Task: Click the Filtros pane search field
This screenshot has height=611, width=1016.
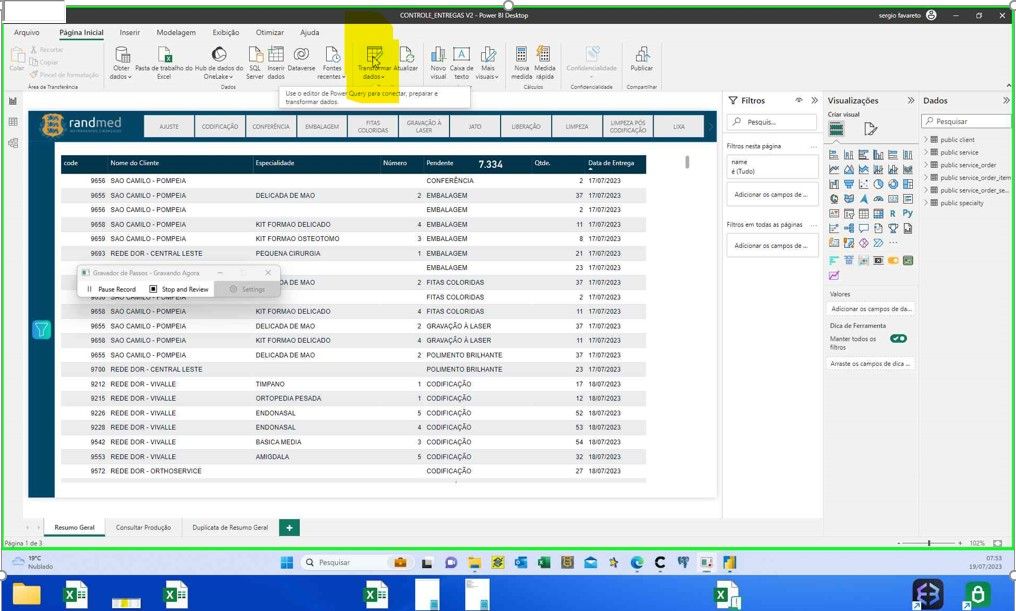Action: pyautogui.click(x=772, y=122)
